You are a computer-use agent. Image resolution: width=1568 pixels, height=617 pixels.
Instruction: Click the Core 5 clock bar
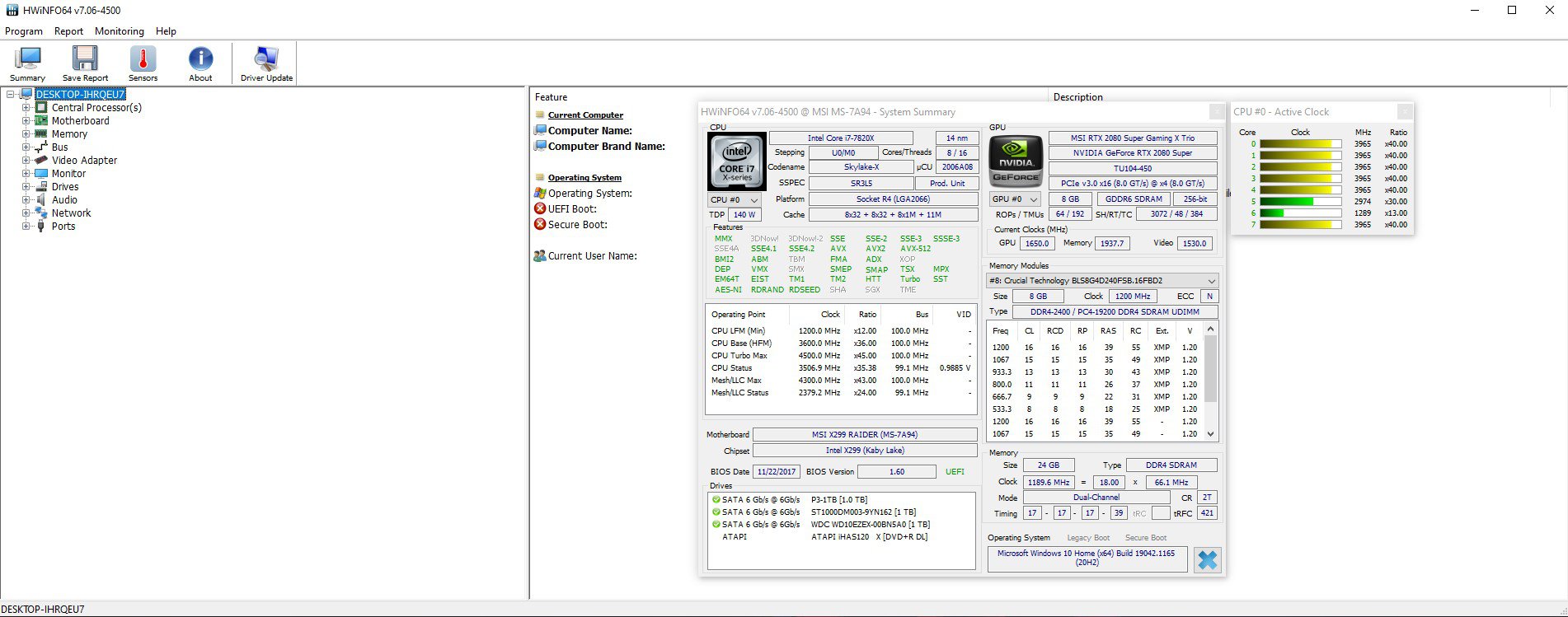click(1301, 202)
